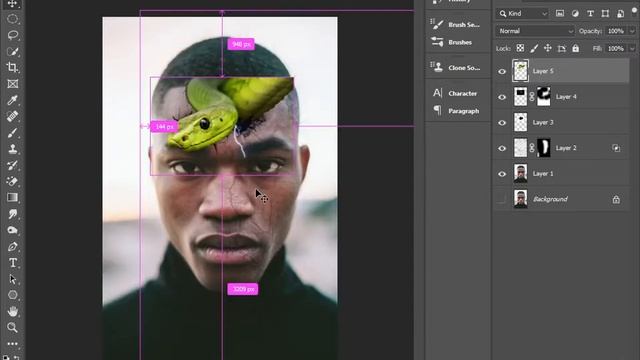Screen dimensions: 640x360
Task: Hide Layer 5 with eye icon
Action: coord(502,71)
